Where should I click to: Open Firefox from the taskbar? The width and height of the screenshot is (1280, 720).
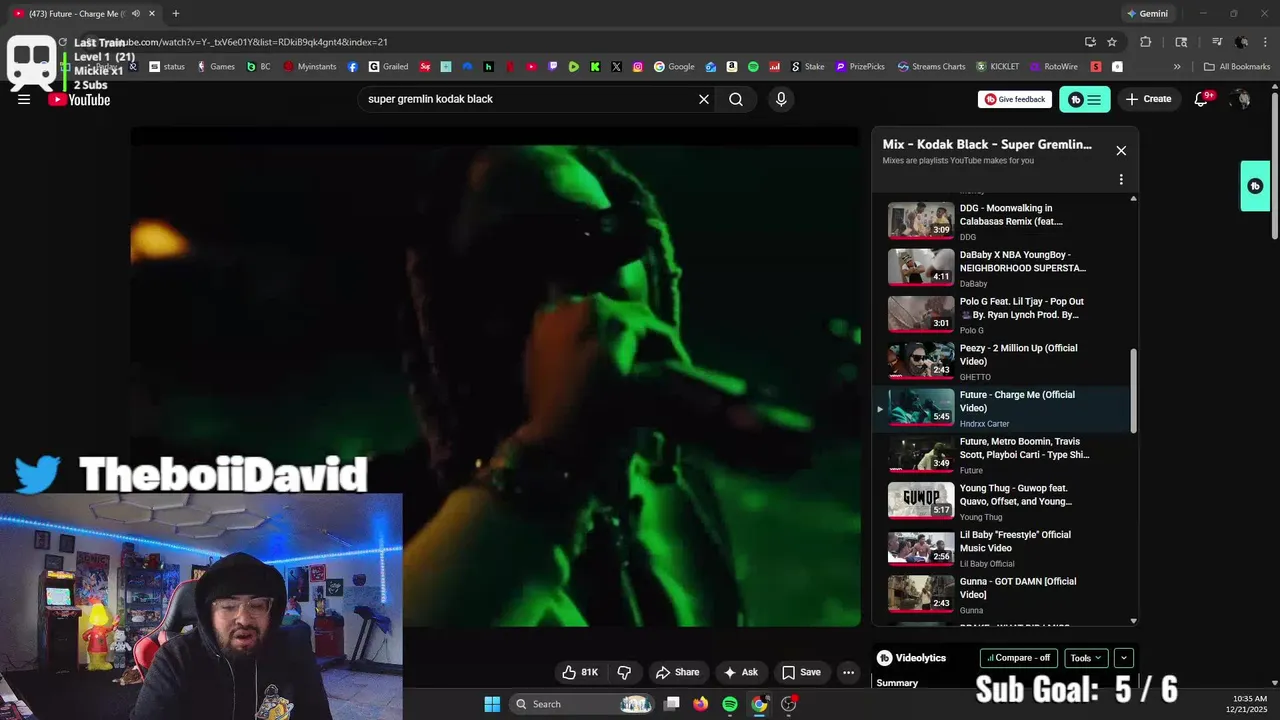pos(701,704)
